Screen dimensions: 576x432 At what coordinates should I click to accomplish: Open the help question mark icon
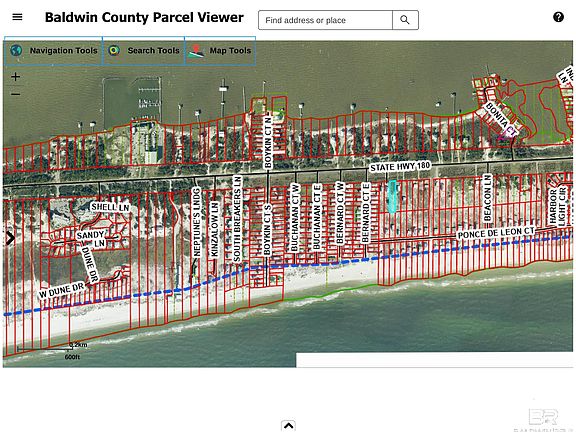(x=558, y=17)
